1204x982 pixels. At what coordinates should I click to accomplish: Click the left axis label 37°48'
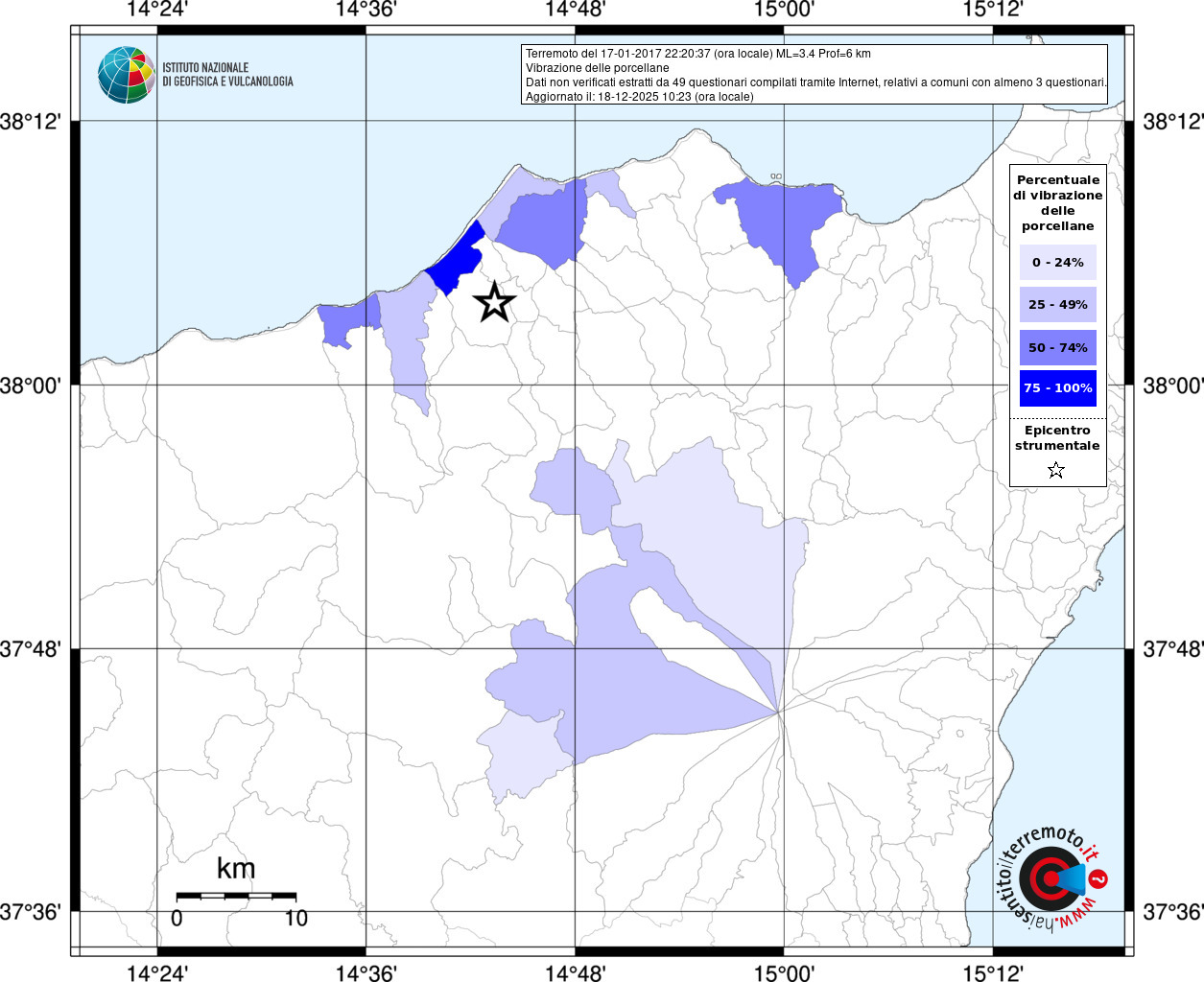(x=31, y=649)
